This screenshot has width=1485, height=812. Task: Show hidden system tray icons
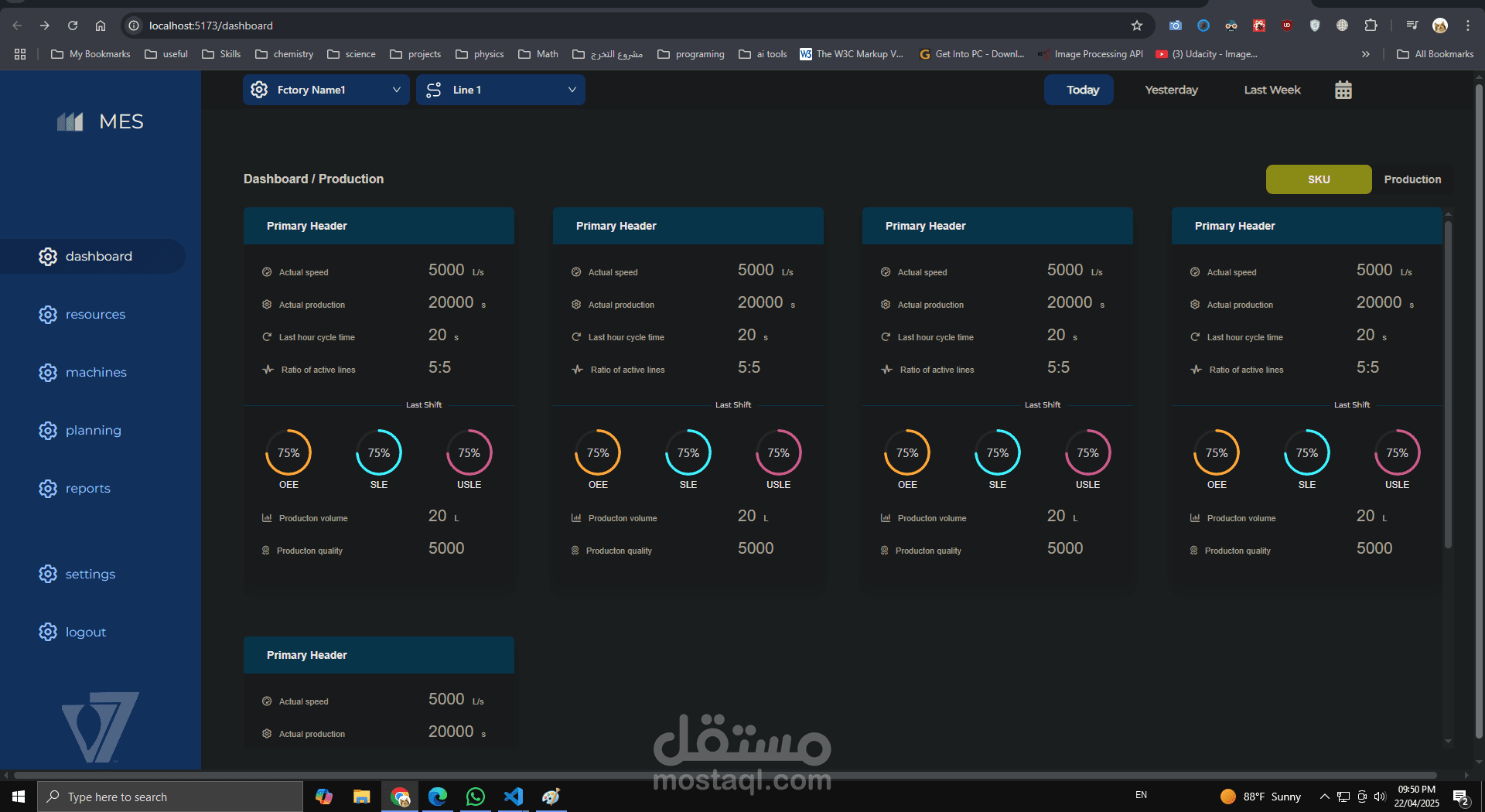pos(1324,797)
